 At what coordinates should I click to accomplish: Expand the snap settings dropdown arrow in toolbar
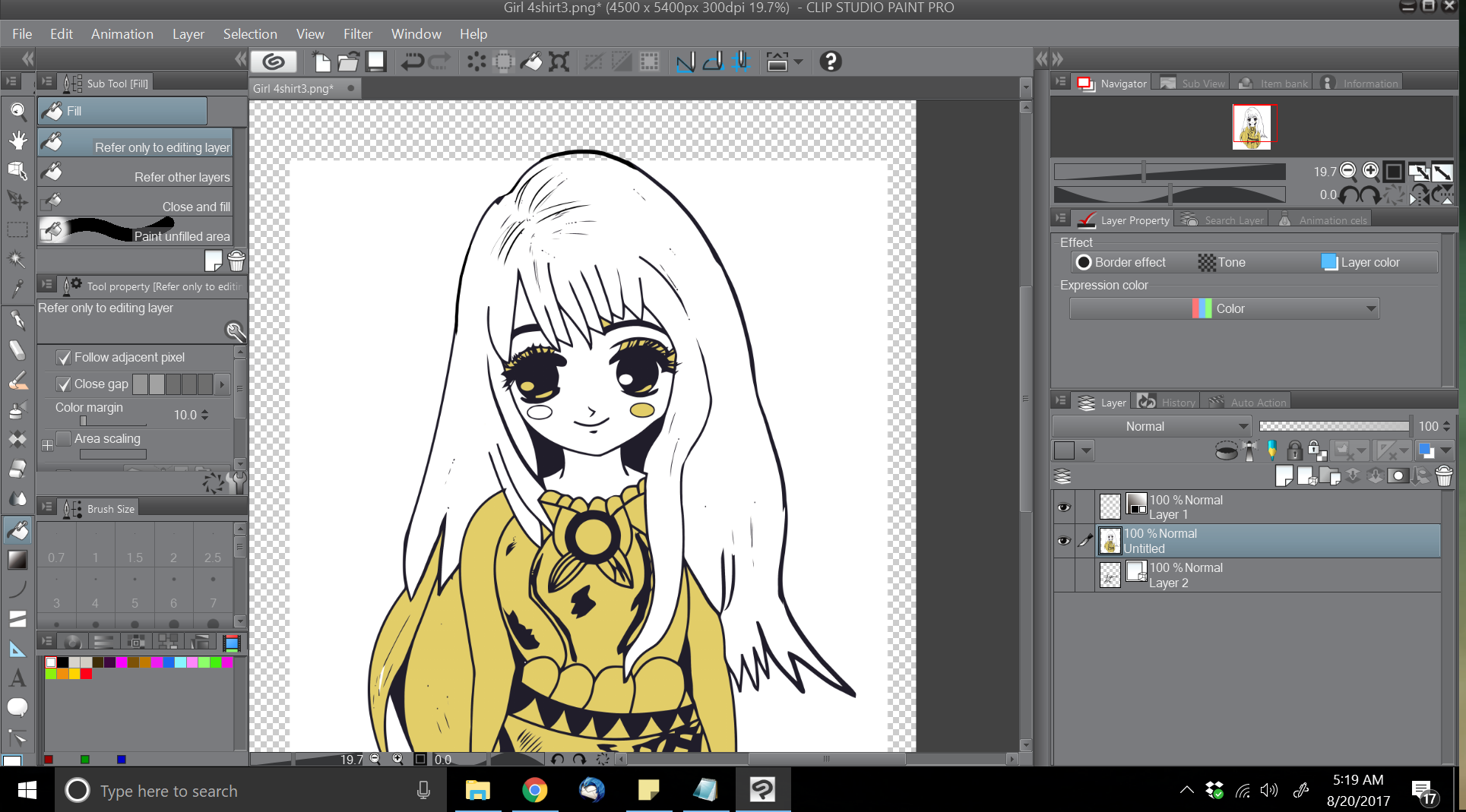798,62
